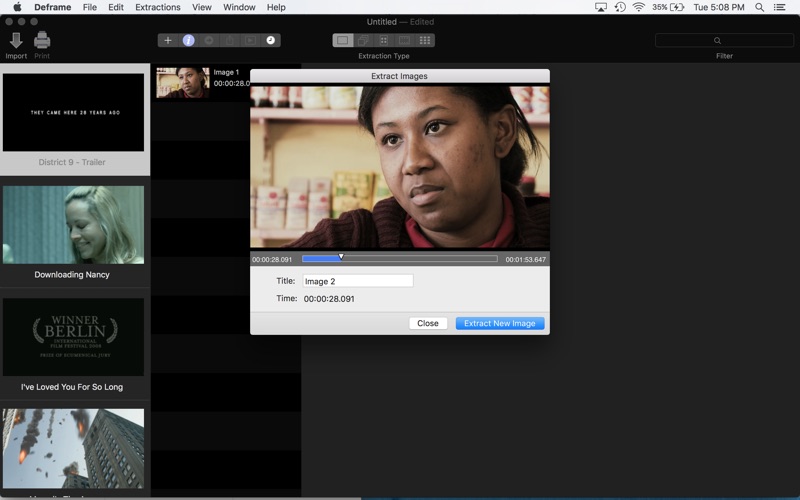Select the Image 1 extraction thumbnail
800x500 pixels.
(183, 82)
